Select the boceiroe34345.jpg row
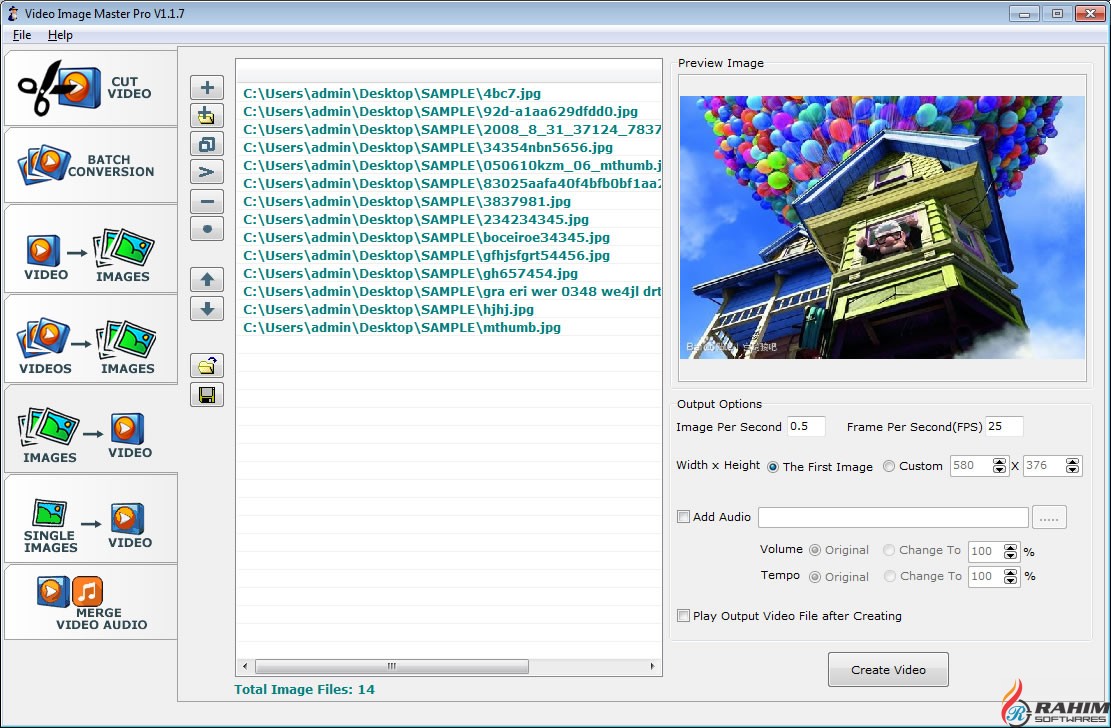1111x728 pixels. pyautogui.click(x=449, y=237)
